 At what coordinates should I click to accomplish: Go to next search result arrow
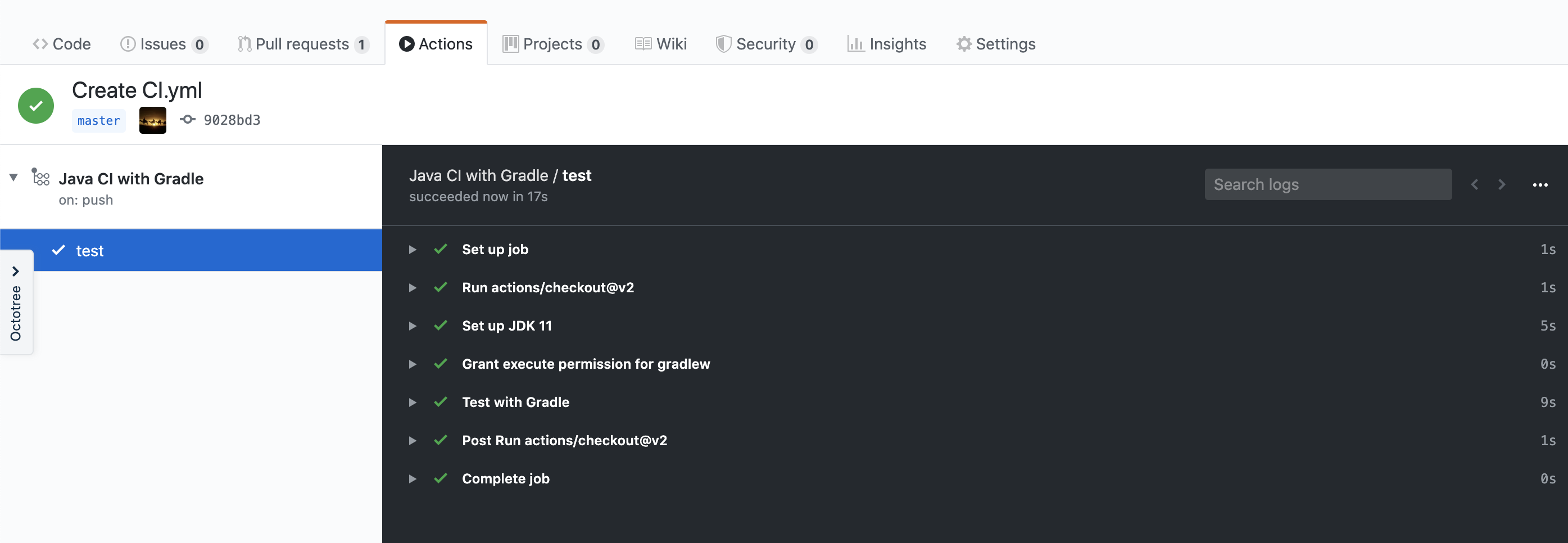(x=1502, y=184)
